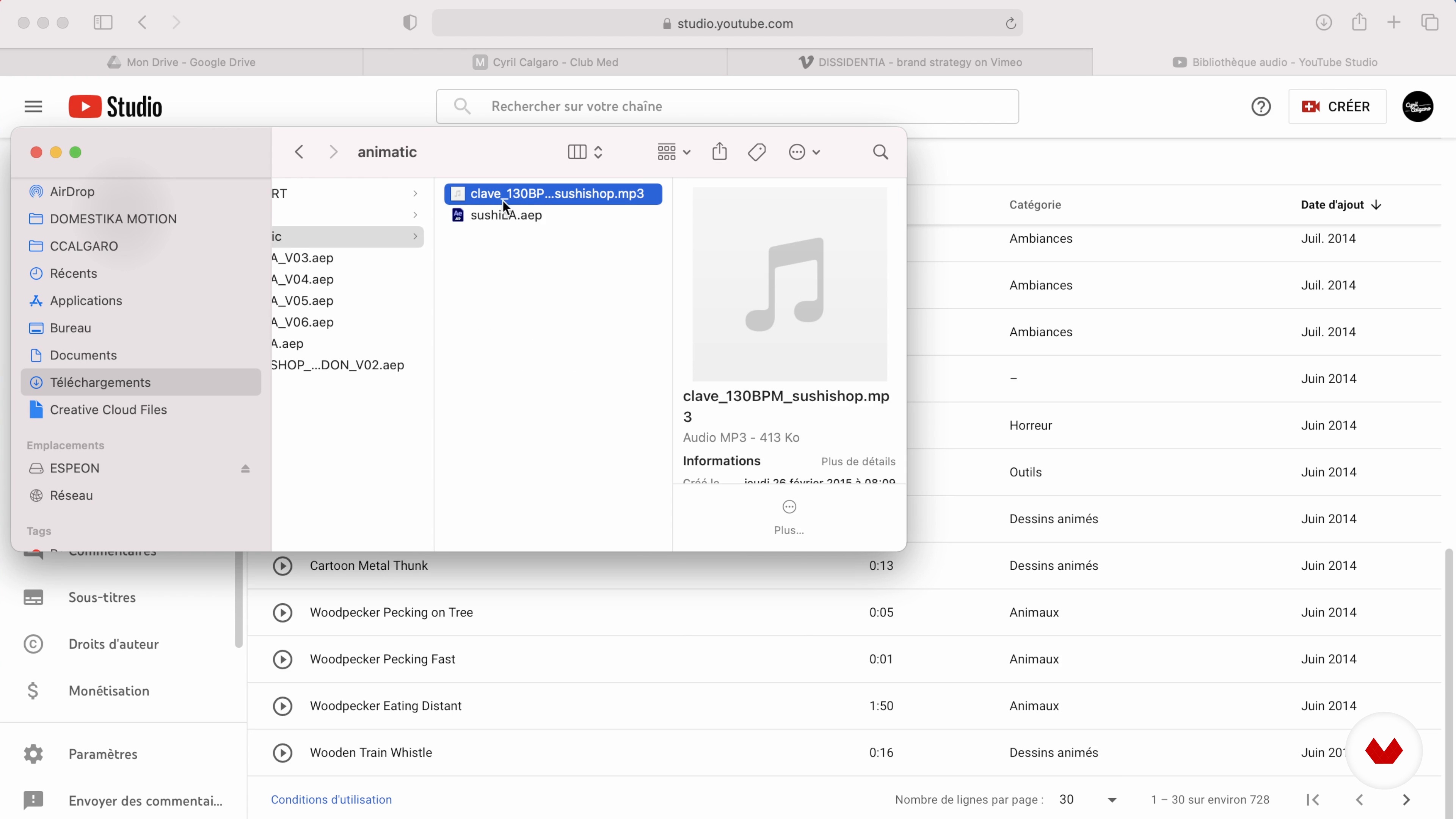Play Woodpecker Eating Distant preview
This screenshot has height=819, width=1456.
click(282, 706)
